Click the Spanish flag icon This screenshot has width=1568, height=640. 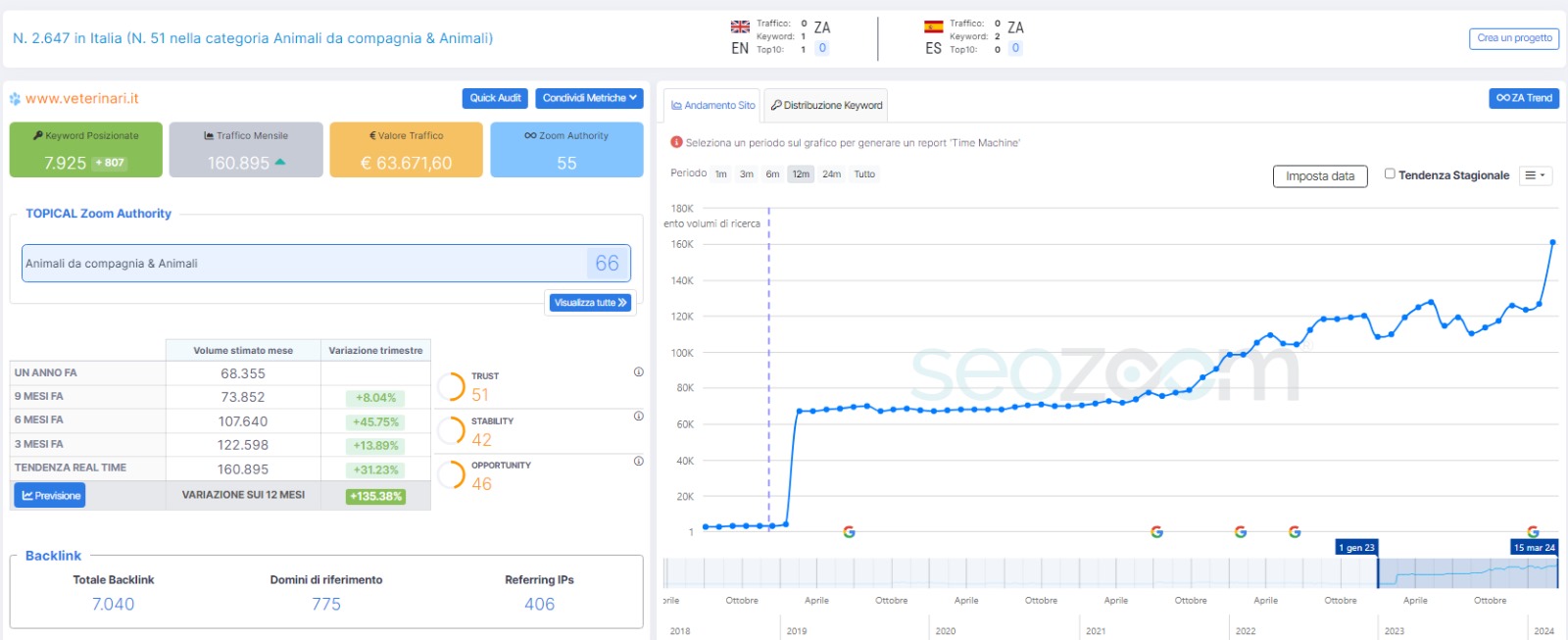point(933,27)
